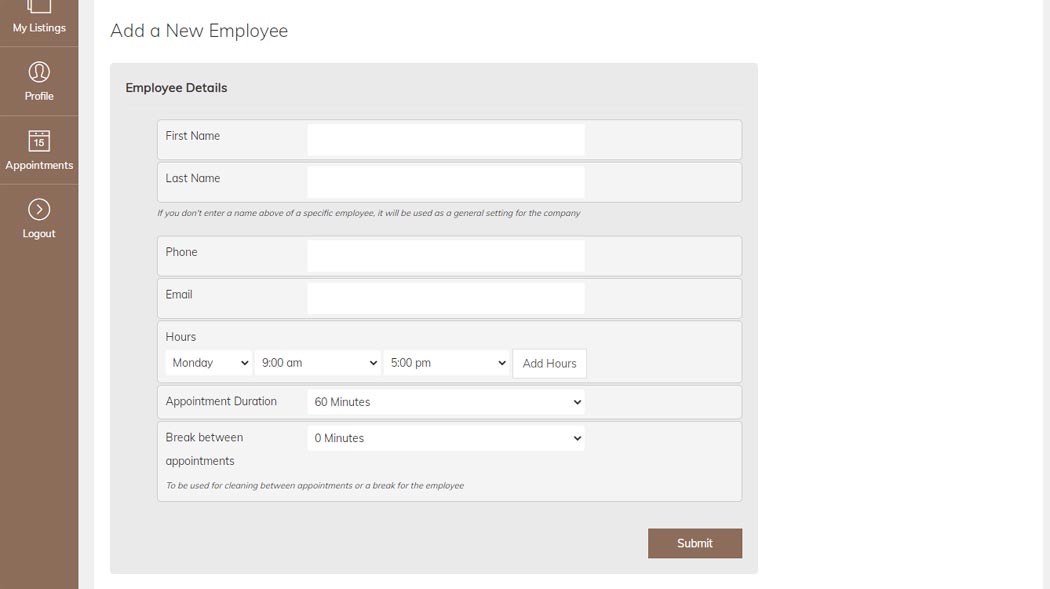Open the day-of-week dropdown showing Monday
The image size is (1050, 589).
click(207, 363)
